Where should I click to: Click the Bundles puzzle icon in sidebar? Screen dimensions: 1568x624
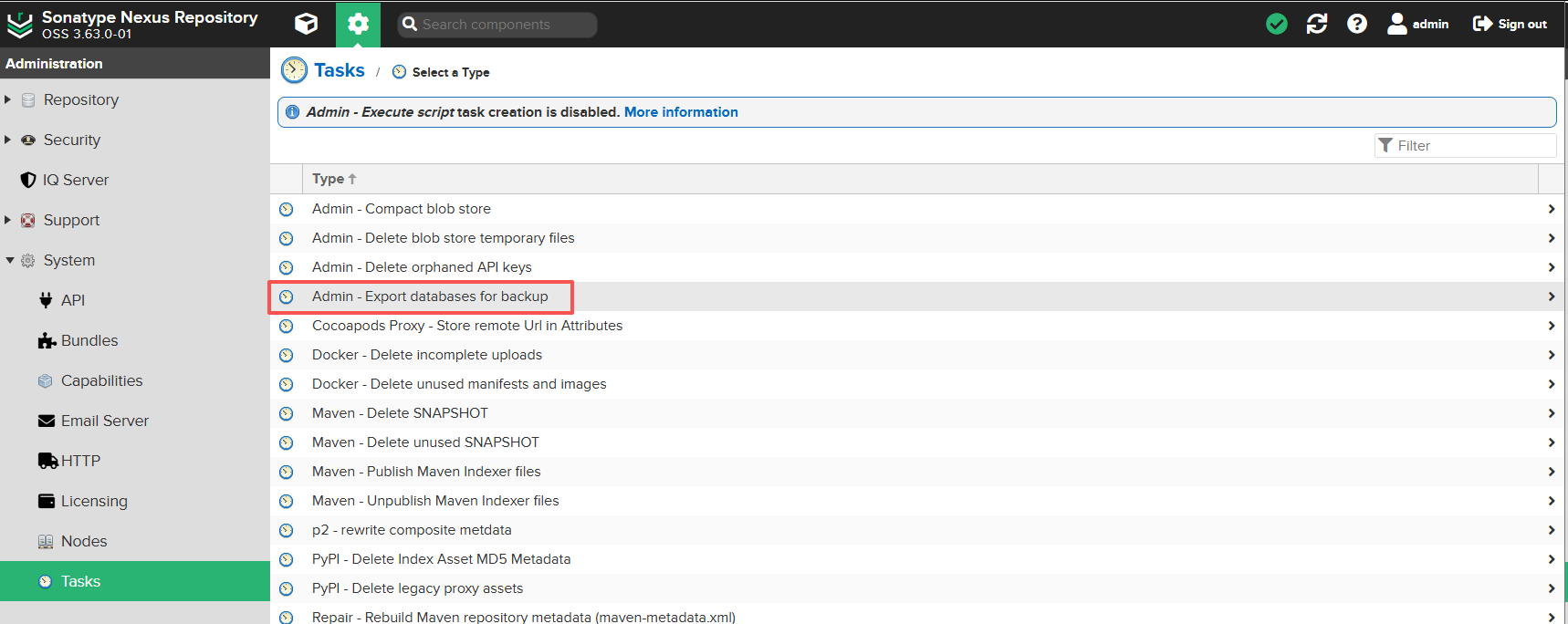pos(47,340)
